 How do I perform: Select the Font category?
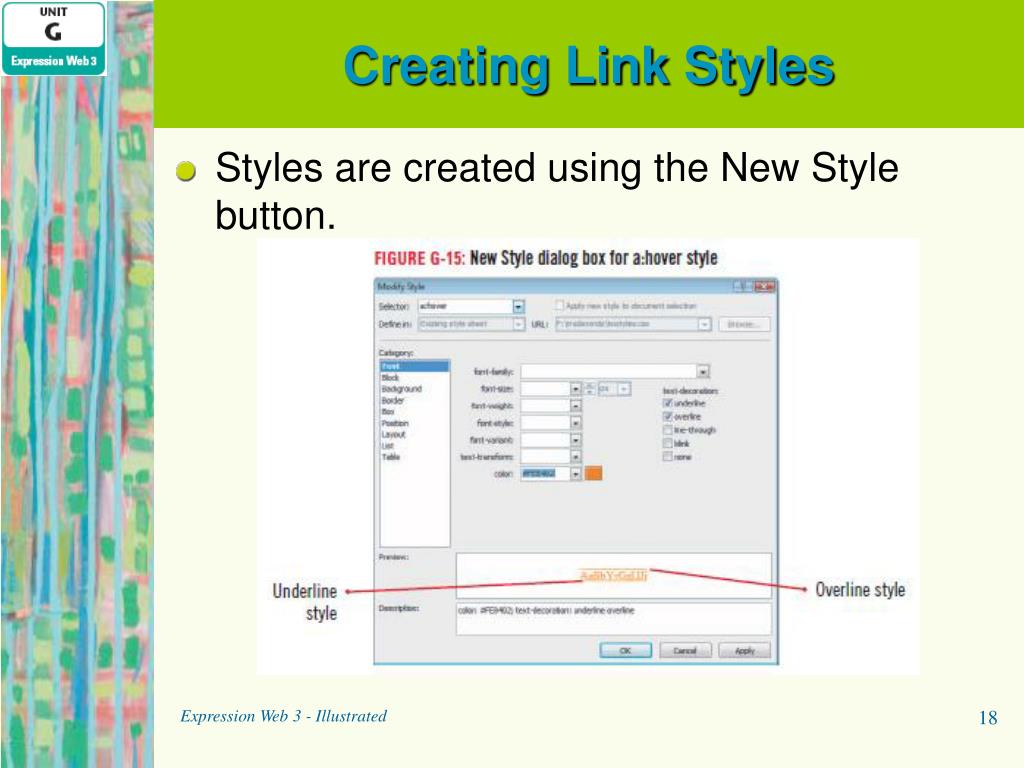[x=415, y=366]
